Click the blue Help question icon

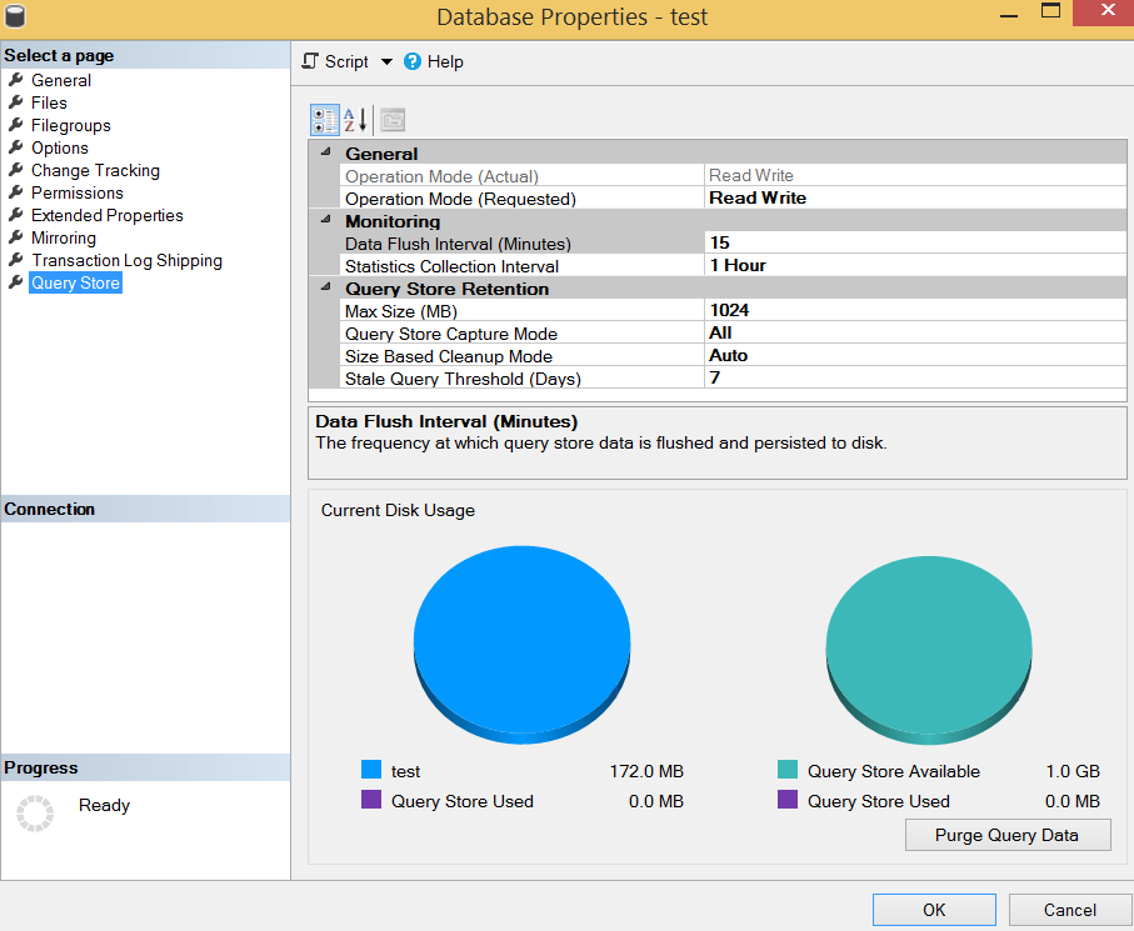[412, 61]
